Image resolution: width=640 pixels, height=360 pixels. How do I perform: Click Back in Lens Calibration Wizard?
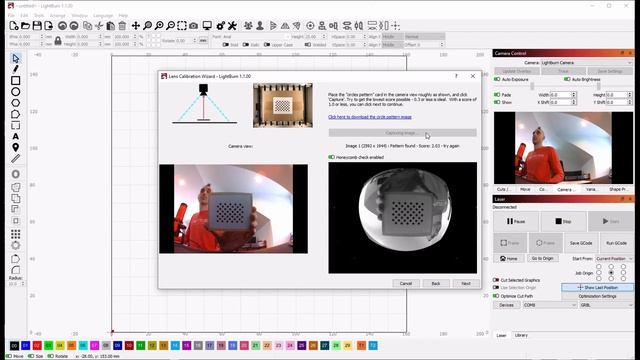(436, 283)
